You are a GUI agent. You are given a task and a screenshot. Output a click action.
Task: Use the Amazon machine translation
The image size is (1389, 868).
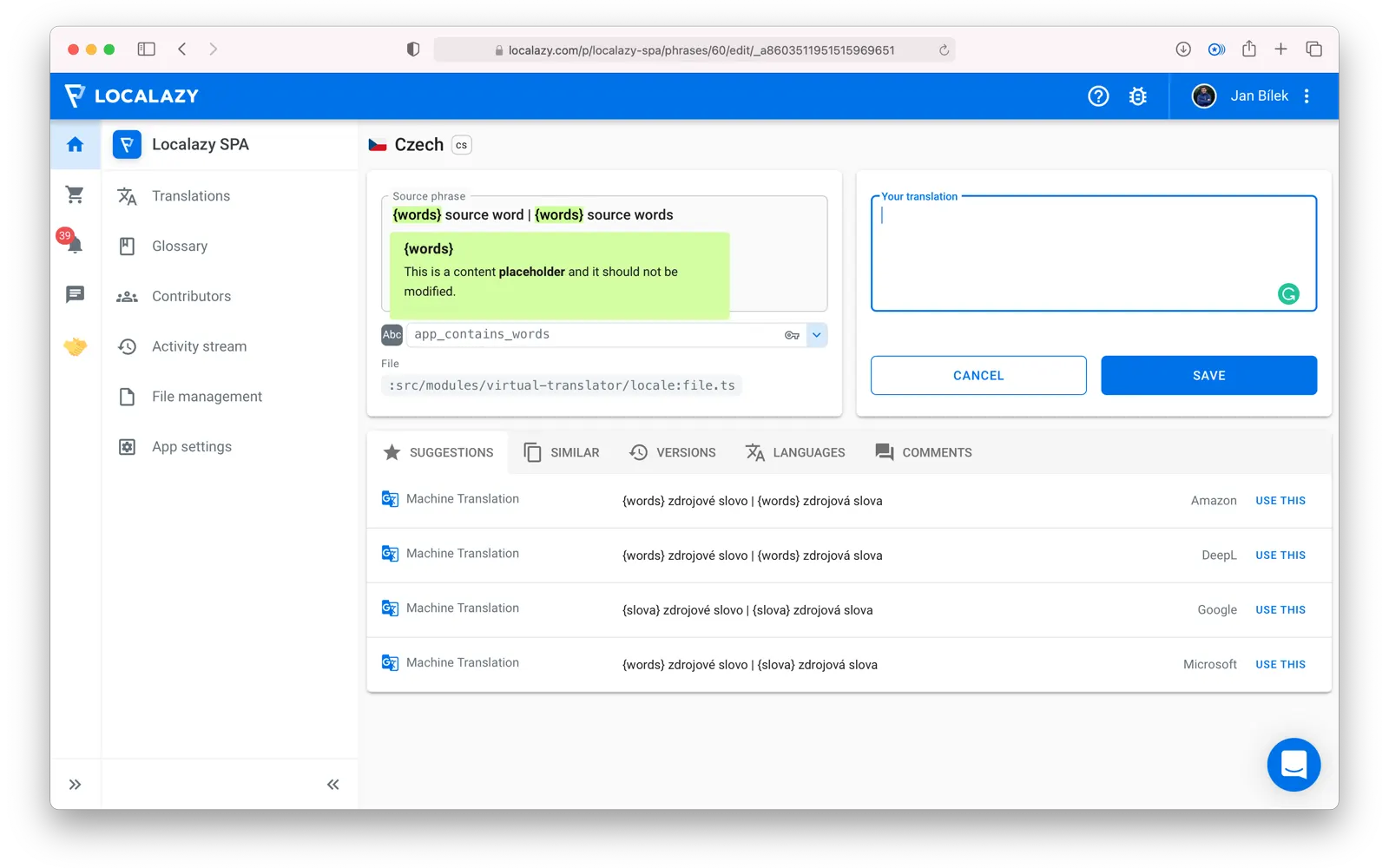(1280, 501)
